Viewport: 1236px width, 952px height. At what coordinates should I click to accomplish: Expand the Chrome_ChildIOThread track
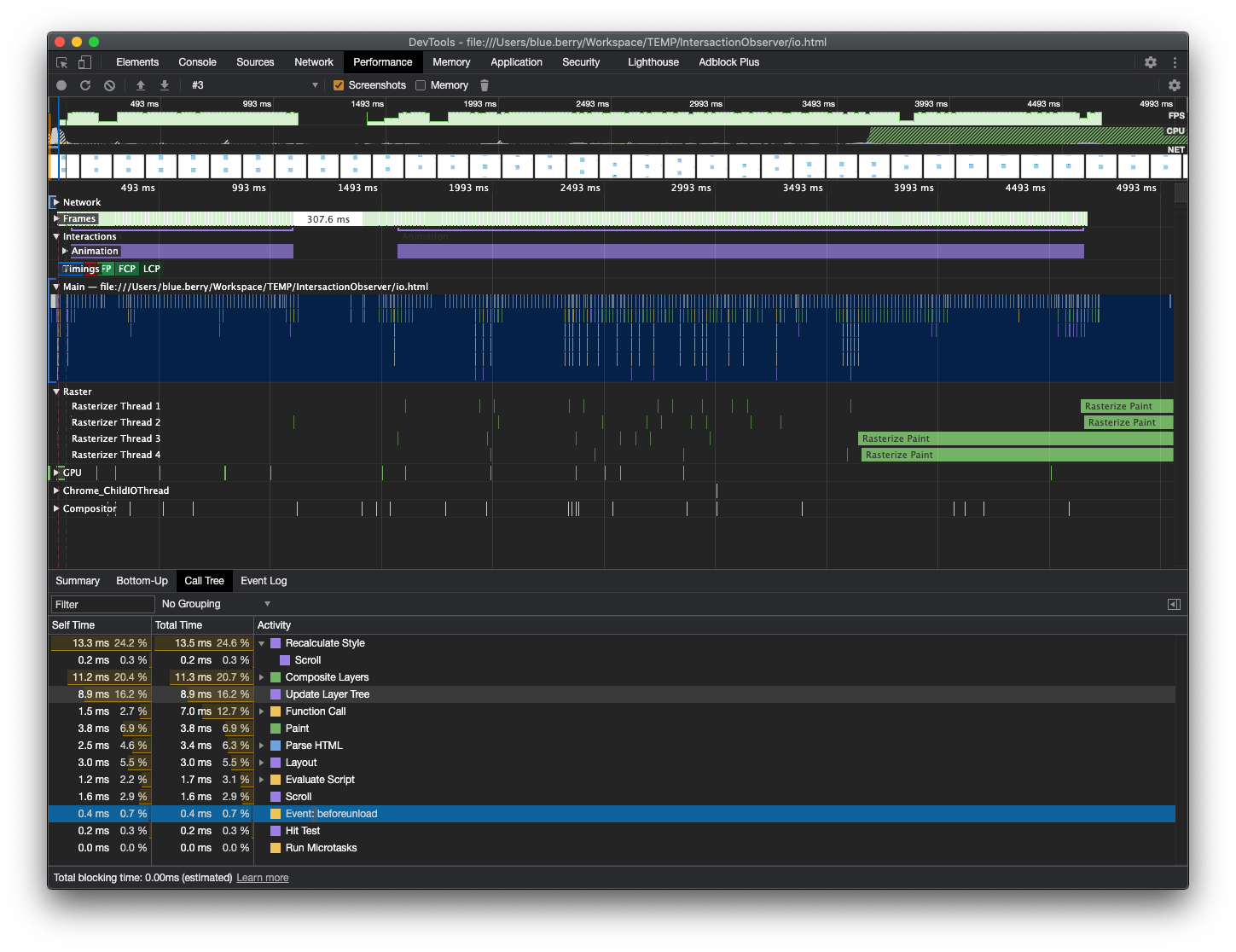(x=56, y=491)
